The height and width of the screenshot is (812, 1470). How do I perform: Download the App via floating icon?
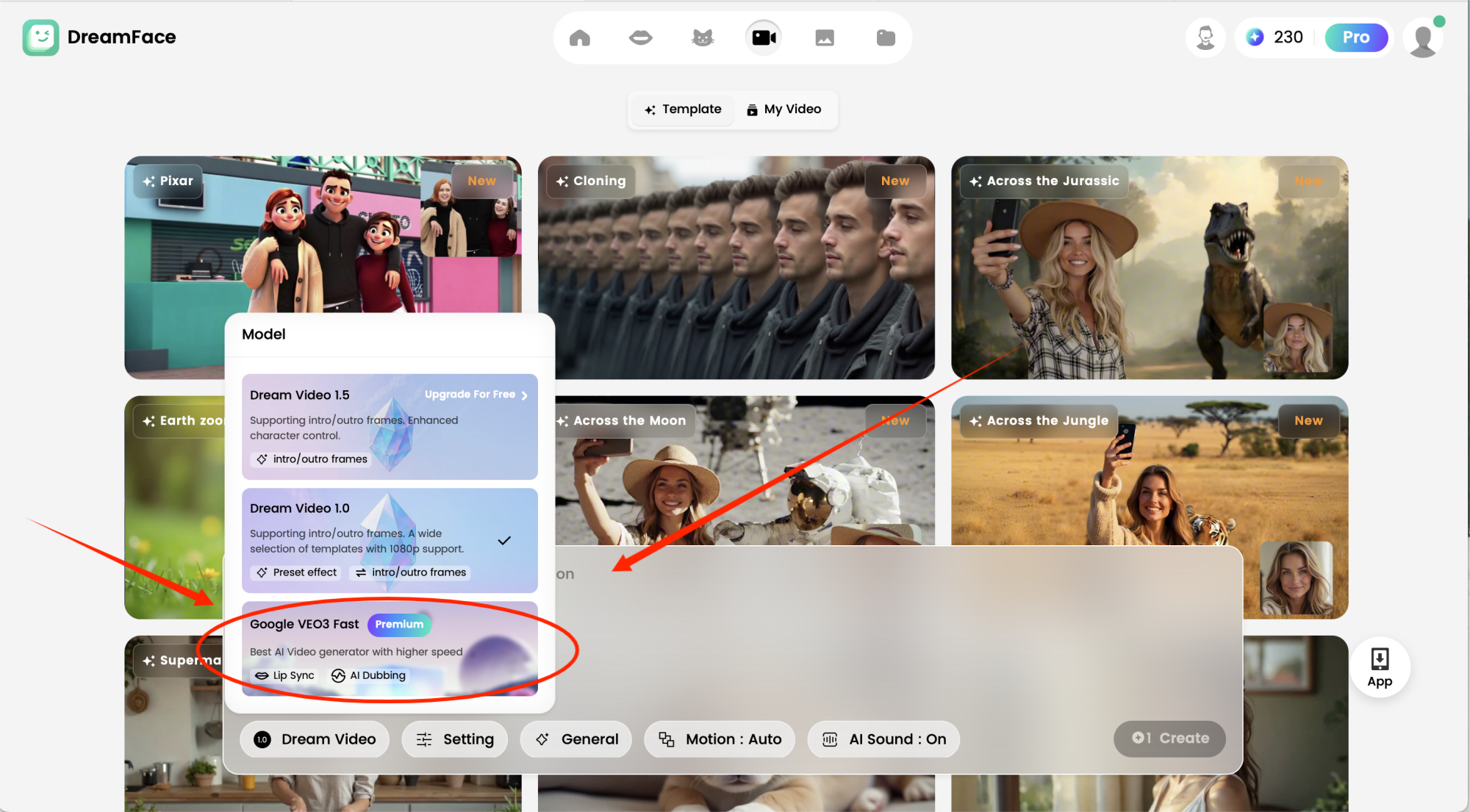(x=1380, y=667)
